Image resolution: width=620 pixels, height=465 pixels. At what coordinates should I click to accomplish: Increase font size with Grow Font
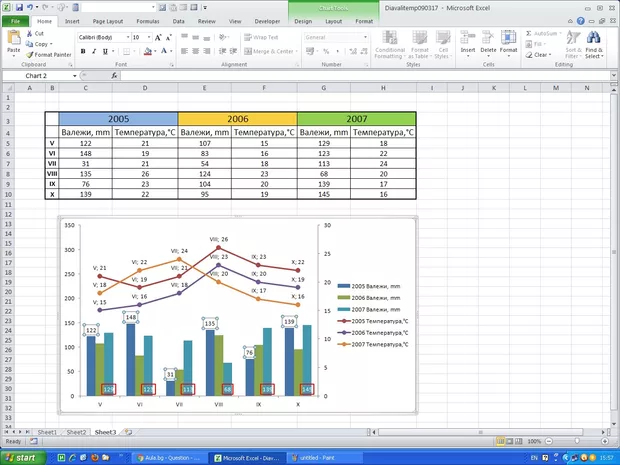pyautogui.click(x=158, y=38)
